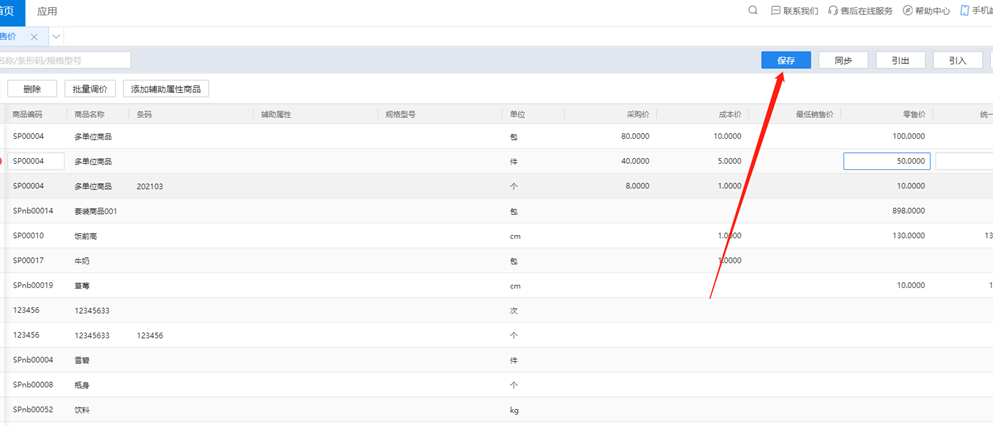Screen dimensions: 993x426
Task: Click the 删除 button
Action: [32, 89]
